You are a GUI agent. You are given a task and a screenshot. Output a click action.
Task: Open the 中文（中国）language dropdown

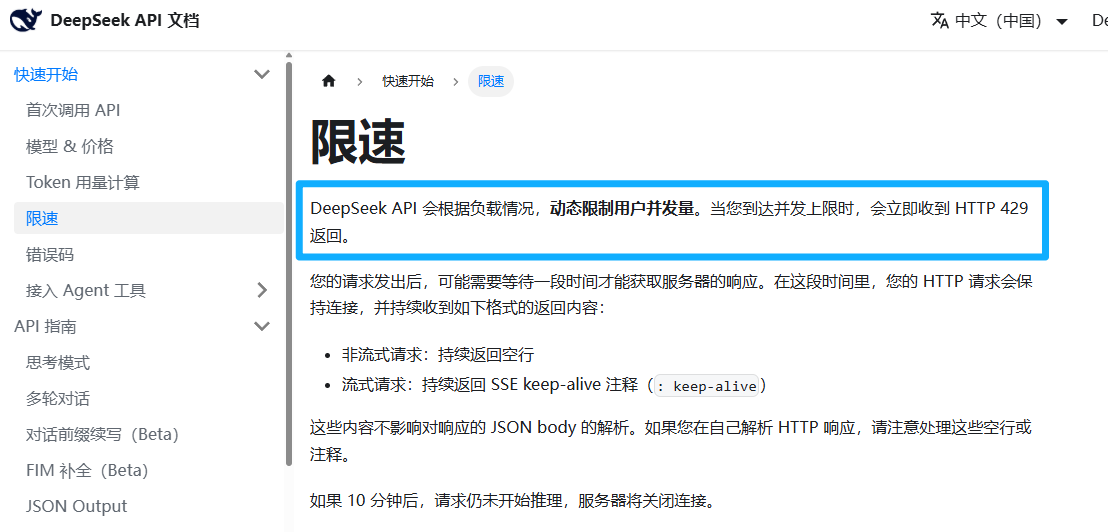coord(999,21)
